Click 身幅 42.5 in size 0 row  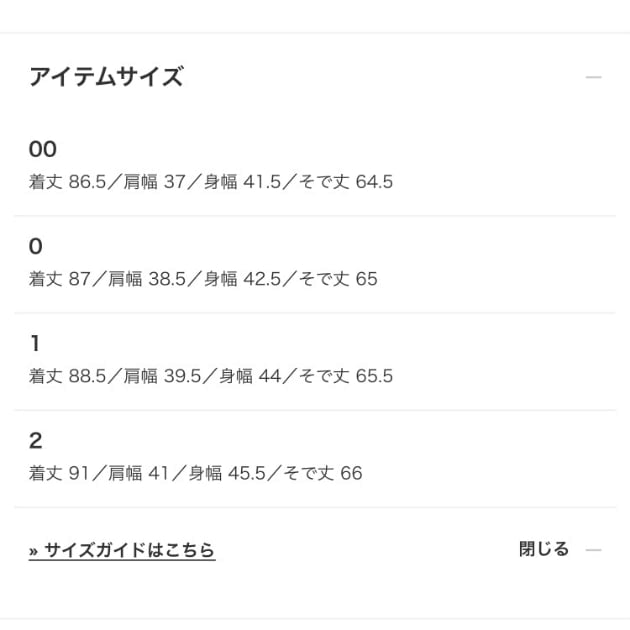coord(242,279)
